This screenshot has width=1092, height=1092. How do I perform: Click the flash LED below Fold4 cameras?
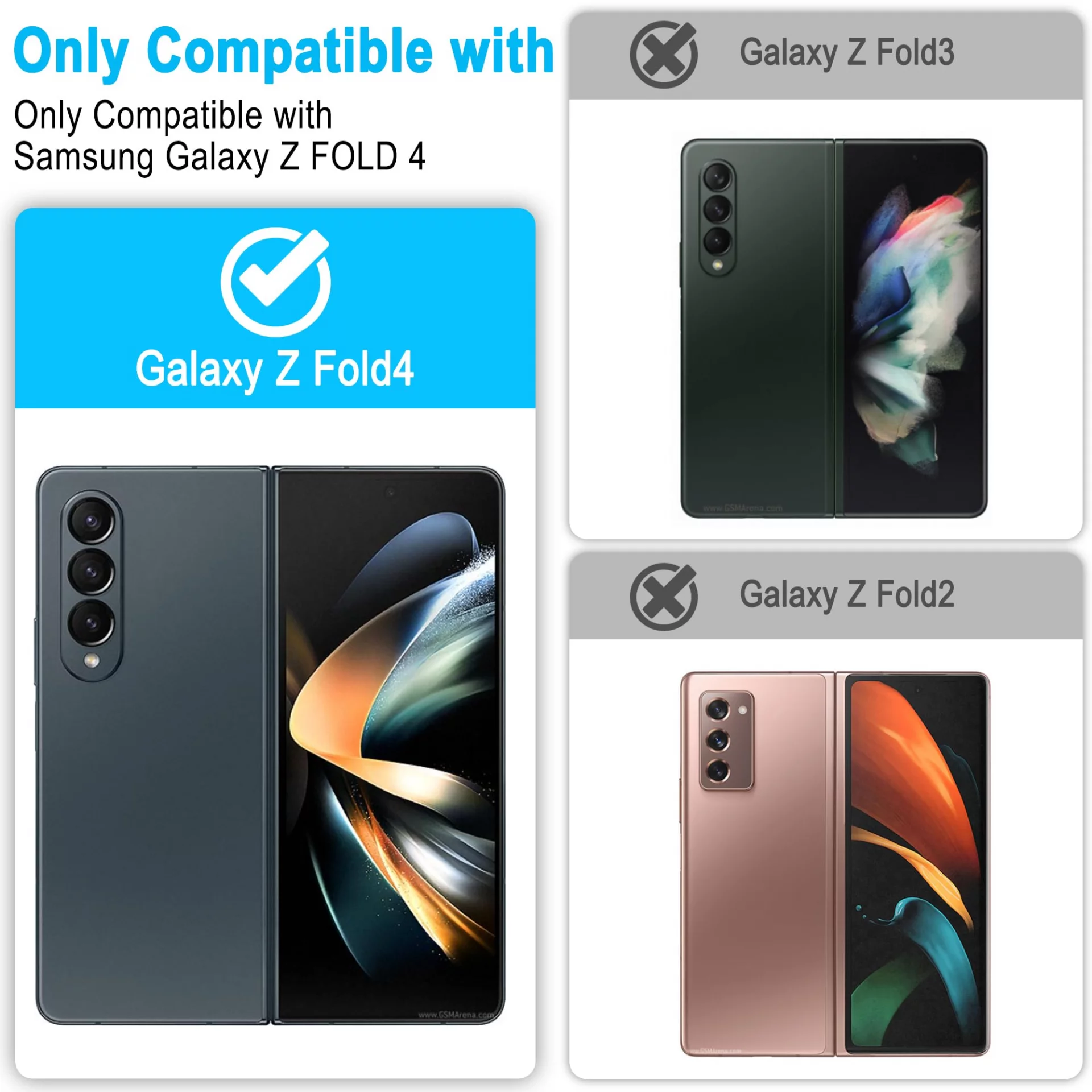(x=91, y=660)
